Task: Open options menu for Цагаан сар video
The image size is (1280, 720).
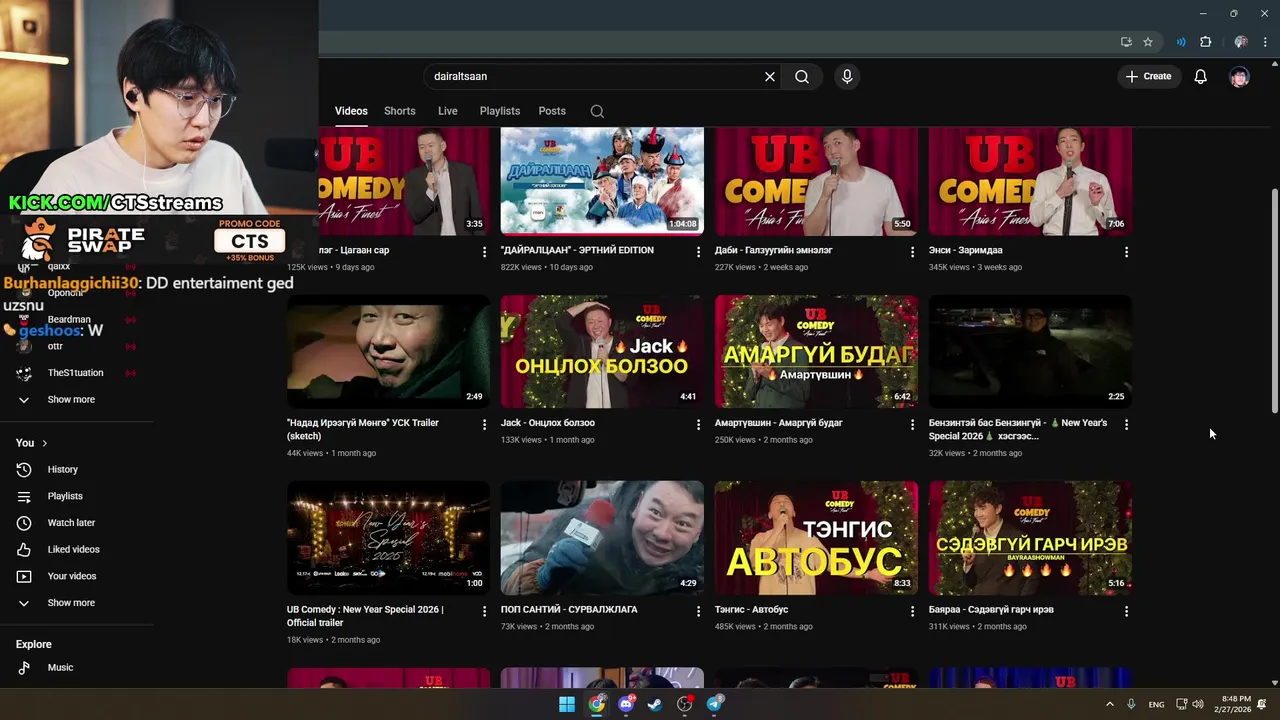Action: [x=485, y=252]
